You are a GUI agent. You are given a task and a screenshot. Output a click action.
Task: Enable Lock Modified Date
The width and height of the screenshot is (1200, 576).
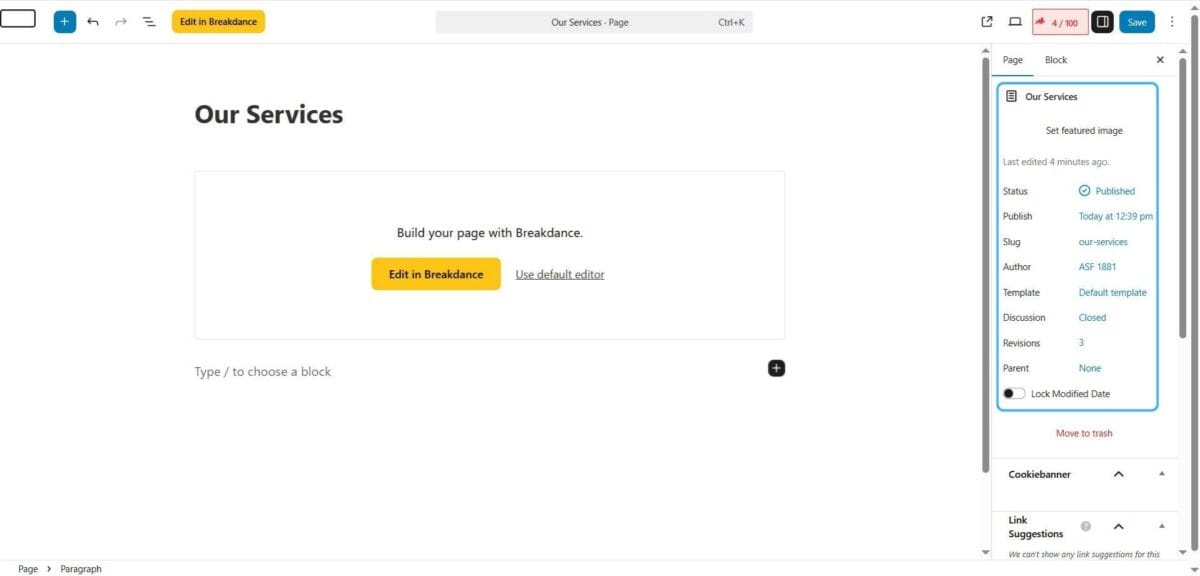tap(1013, 393)
